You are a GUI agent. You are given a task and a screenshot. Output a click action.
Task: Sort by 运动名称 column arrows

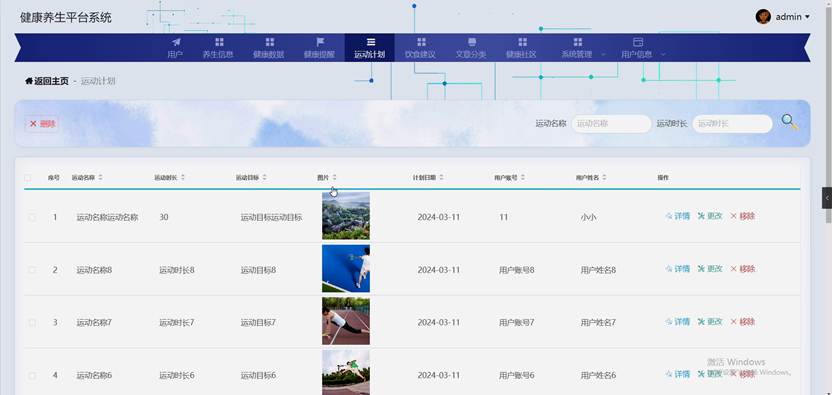click(x=100, y=177)
